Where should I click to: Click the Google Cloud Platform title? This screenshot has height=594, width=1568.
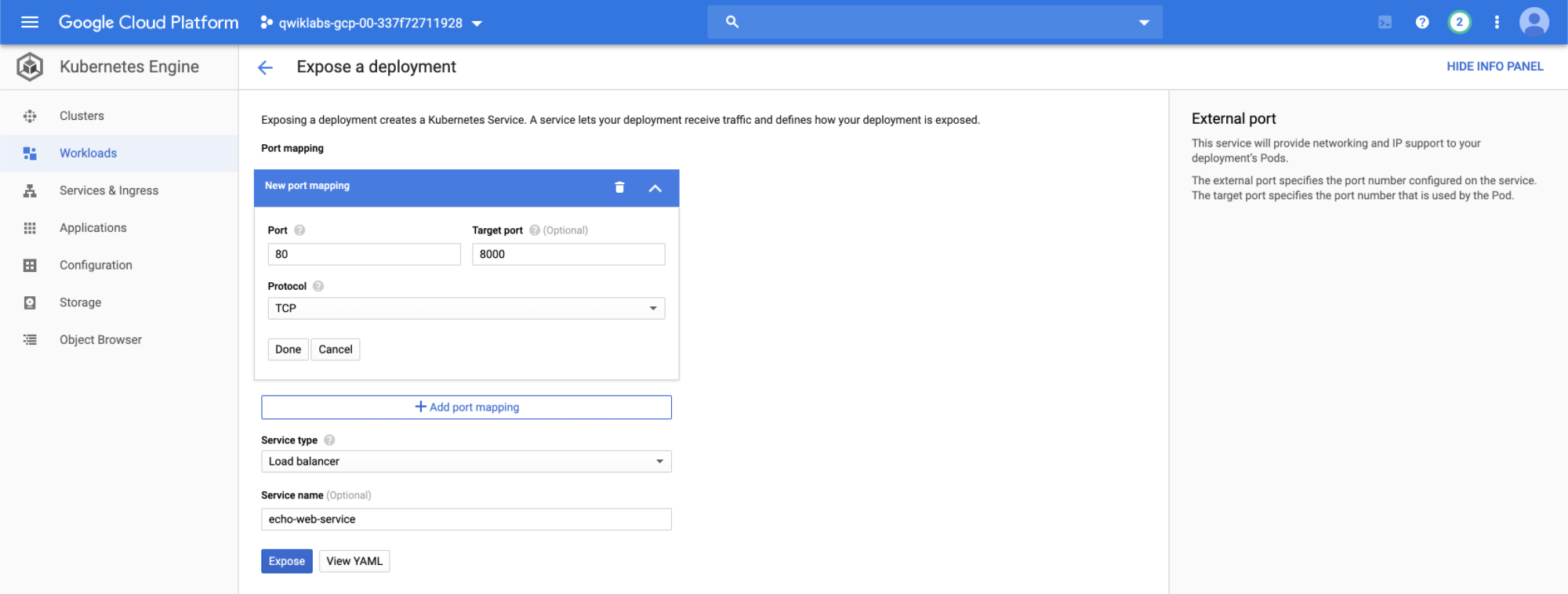tap(149, 23)
